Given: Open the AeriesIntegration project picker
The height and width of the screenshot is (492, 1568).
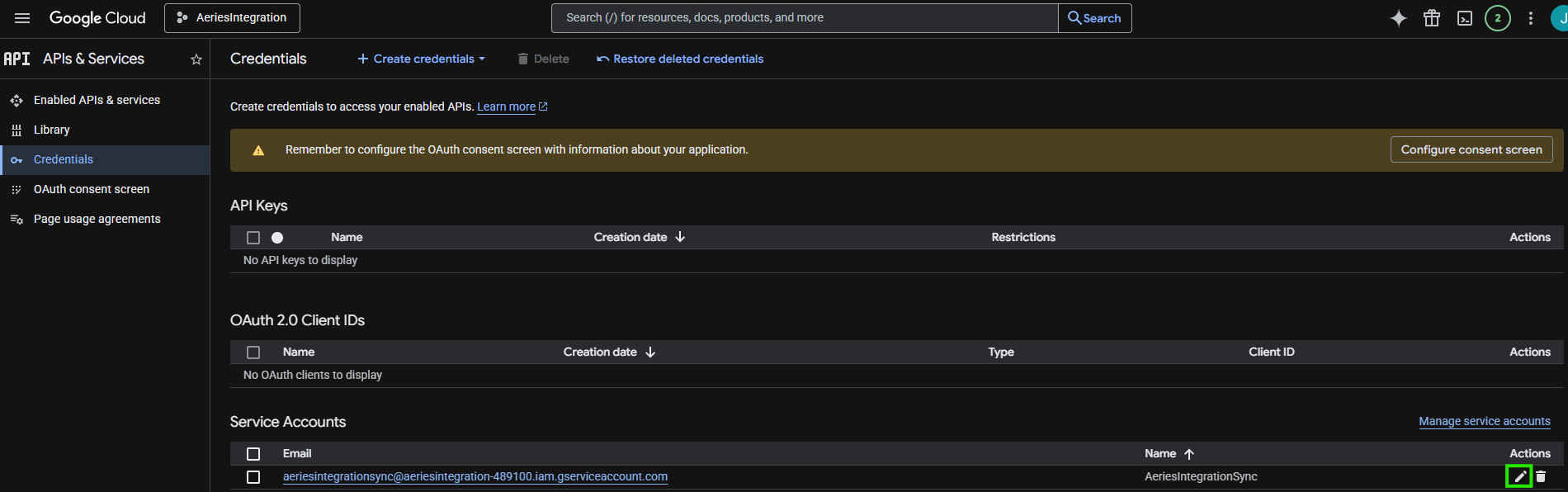Looking at the screenshot, I should pos(232,18).
